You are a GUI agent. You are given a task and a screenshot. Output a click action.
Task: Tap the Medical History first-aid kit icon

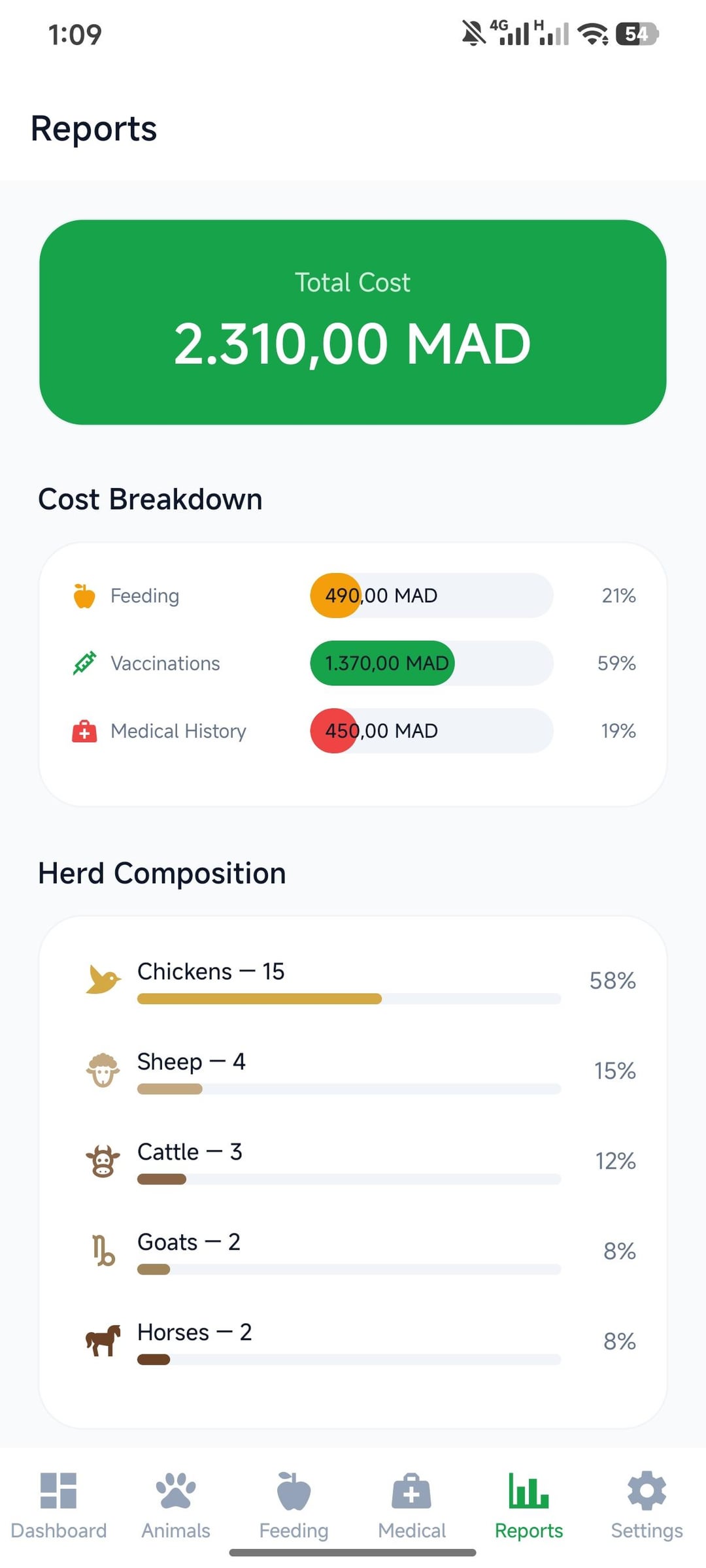point(84,731)
